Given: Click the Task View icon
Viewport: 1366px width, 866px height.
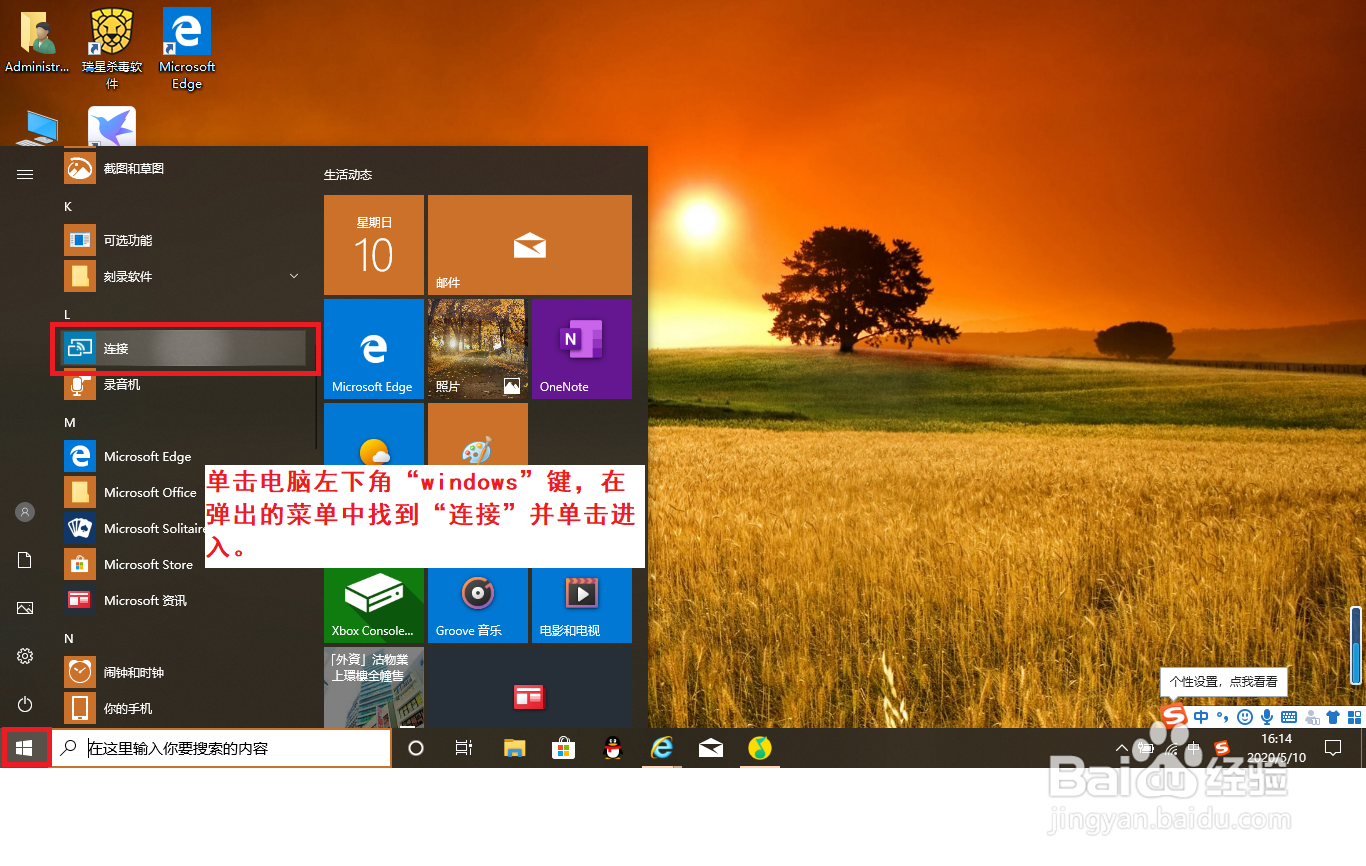Looking at the screenshot, I should [x=463, y=748].
